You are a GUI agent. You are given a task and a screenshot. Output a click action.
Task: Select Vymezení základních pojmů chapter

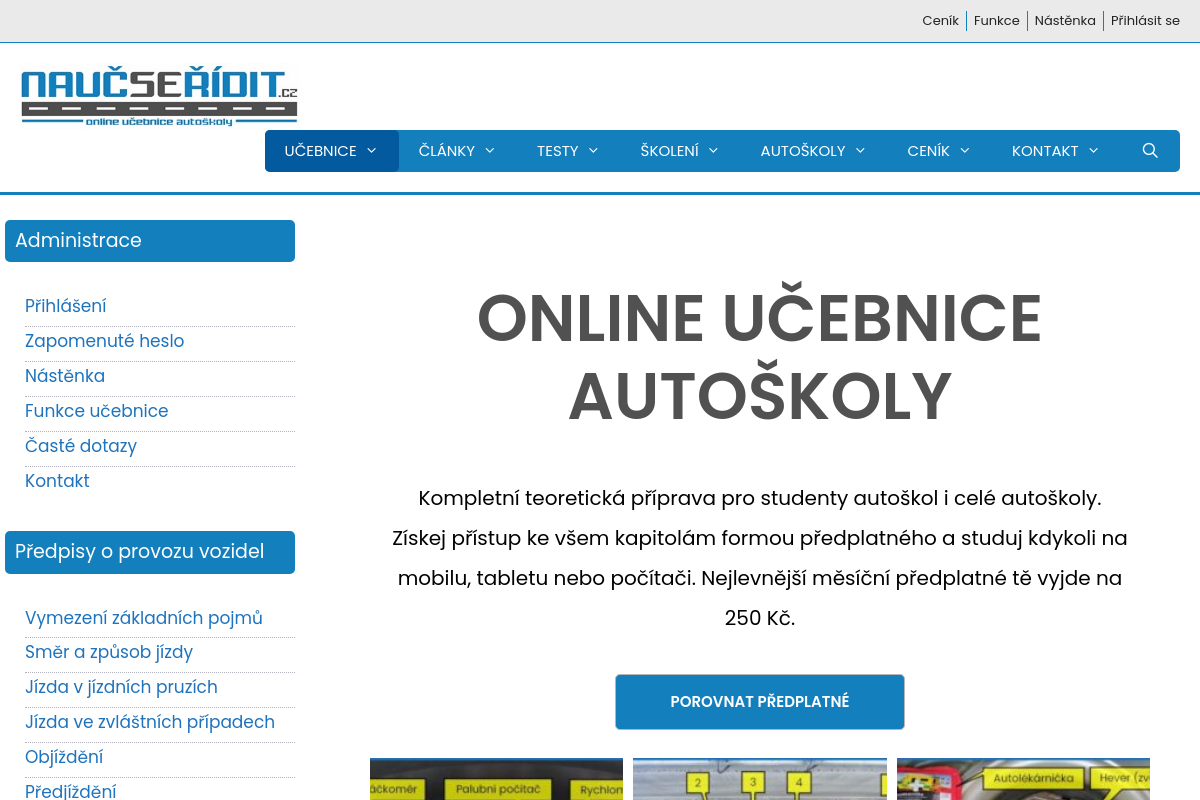click(x=143, y=618)
